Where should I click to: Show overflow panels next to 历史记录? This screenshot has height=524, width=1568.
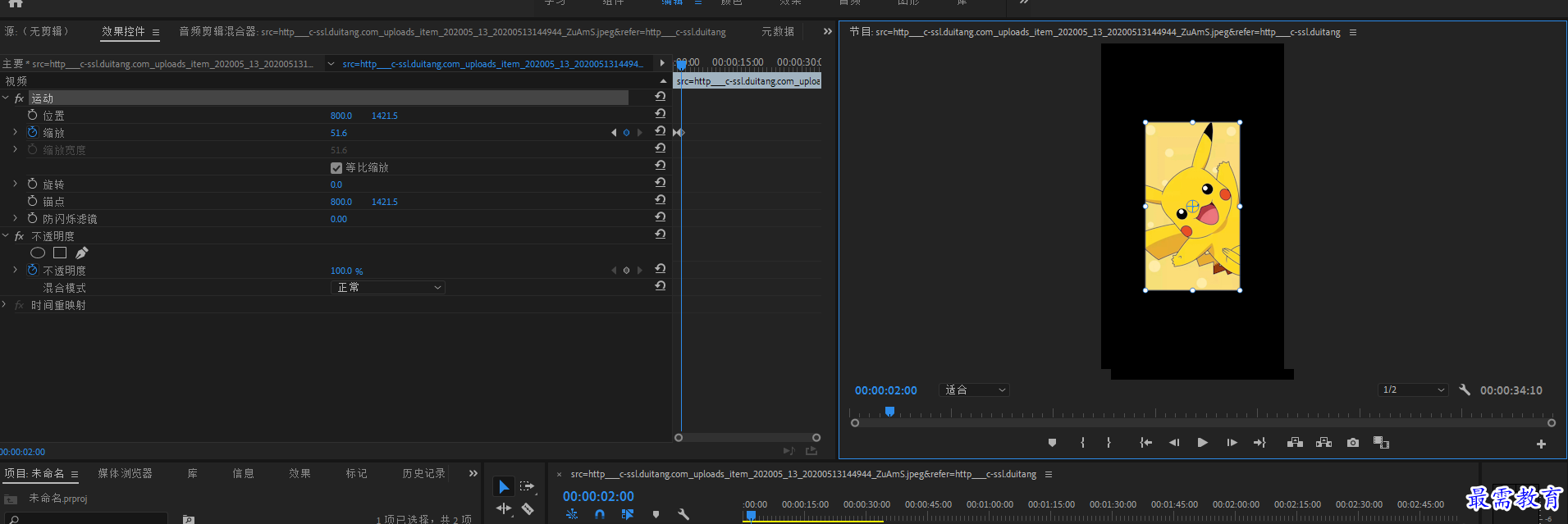click(473, 473)
